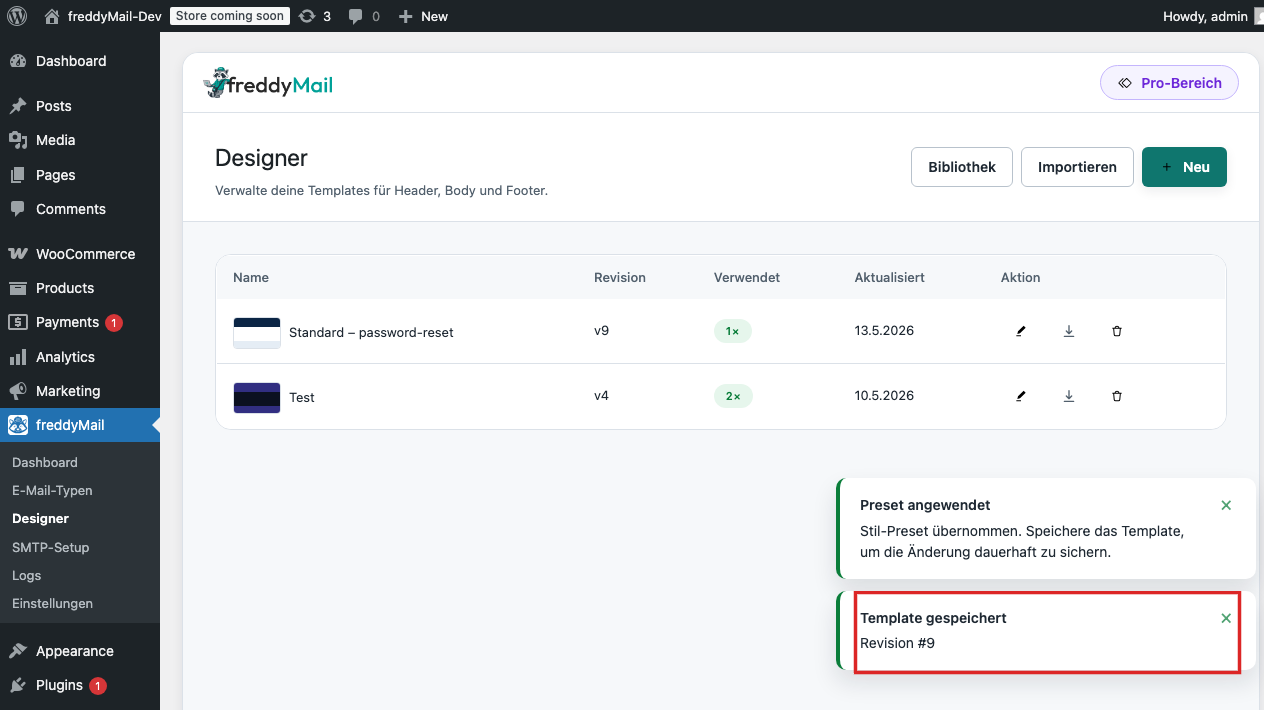Open the Comments sidebar menu
This screenshot has height=710, width=1264.
point(80,209)
